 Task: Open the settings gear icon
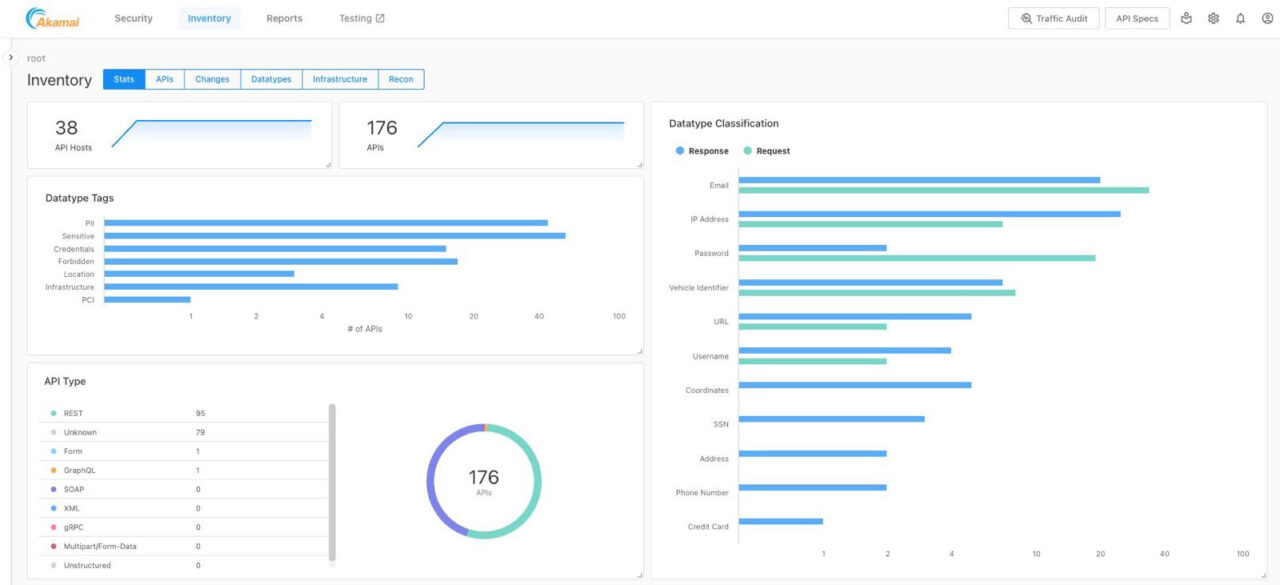1213,17
